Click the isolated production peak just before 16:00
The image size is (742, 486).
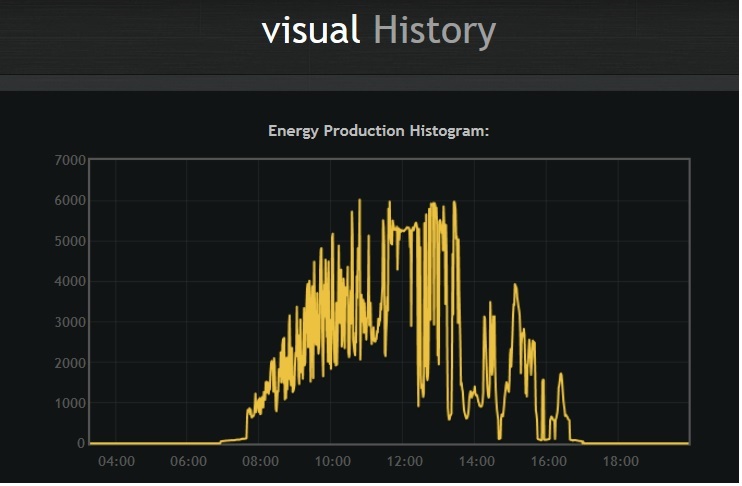pyautogui.click(x=543, y=408)
